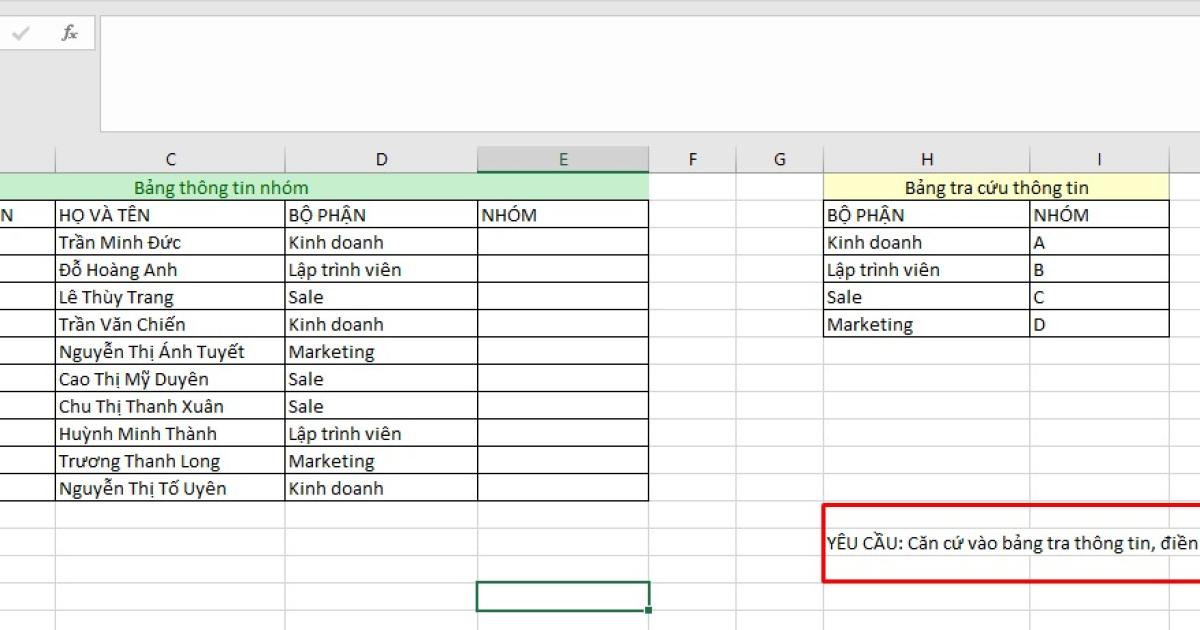The image size is (1200, 630).
Task: Click the empty NHÓM cell beside Lê Thùy Trang
Action: 563,297
